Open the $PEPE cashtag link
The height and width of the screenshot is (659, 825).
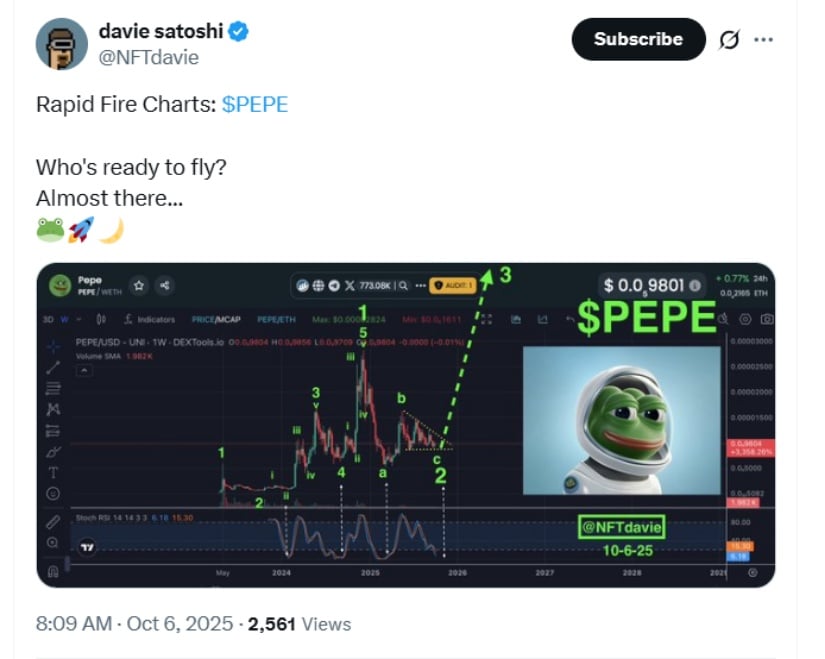tap(254, 105)
